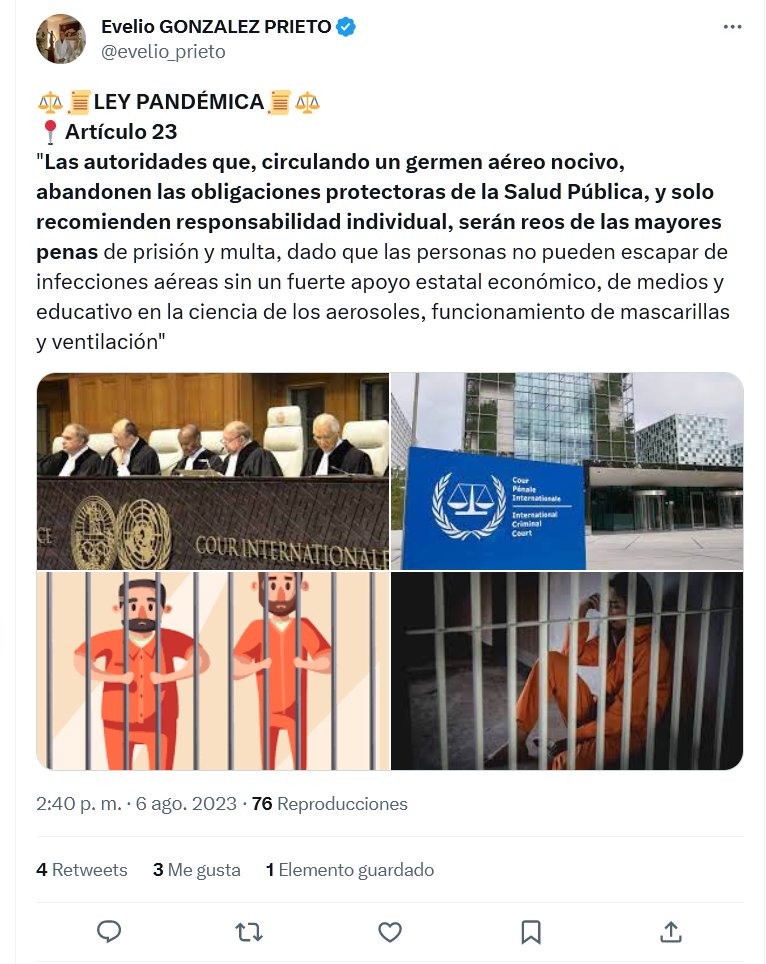
Task: Open the cartoon prisoners behind bars image
Action: tap(213, 671)
